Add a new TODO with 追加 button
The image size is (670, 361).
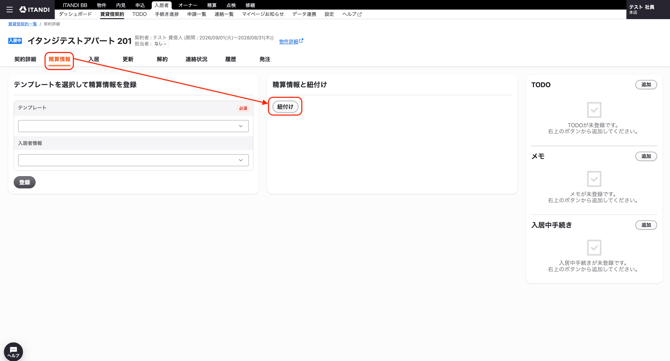(646, 85)
